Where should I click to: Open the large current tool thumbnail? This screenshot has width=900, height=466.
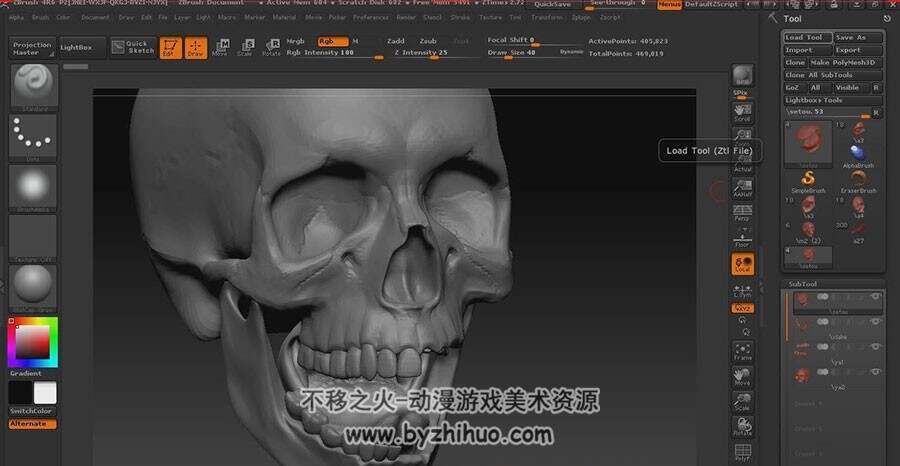tap(808, 142)
